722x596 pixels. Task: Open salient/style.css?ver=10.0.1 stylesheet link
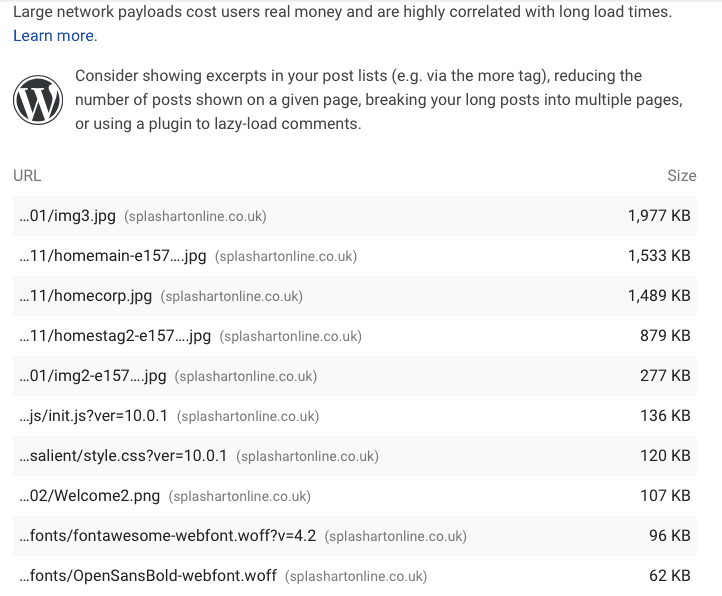124,456
